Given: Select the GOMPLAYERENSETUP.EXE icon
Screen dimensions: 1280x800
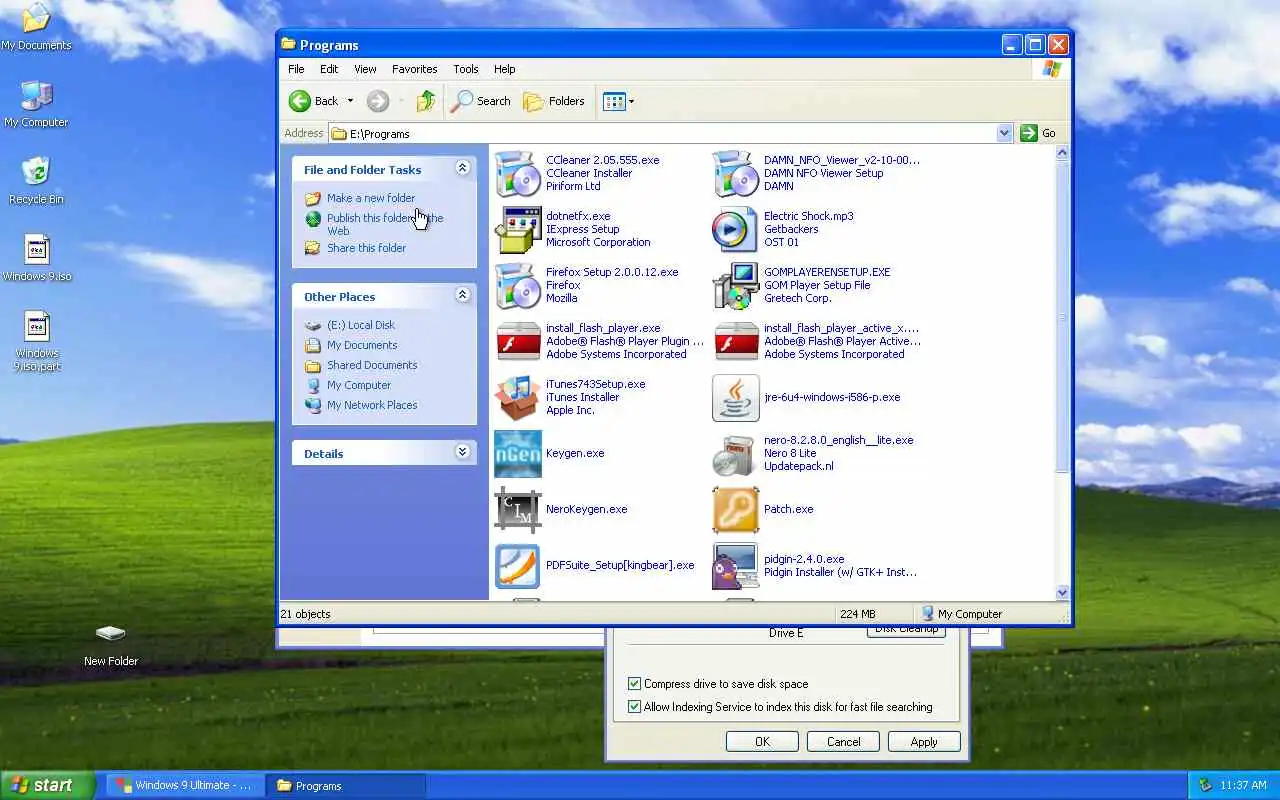Looking at the screenshot, I should coord(736,285).
